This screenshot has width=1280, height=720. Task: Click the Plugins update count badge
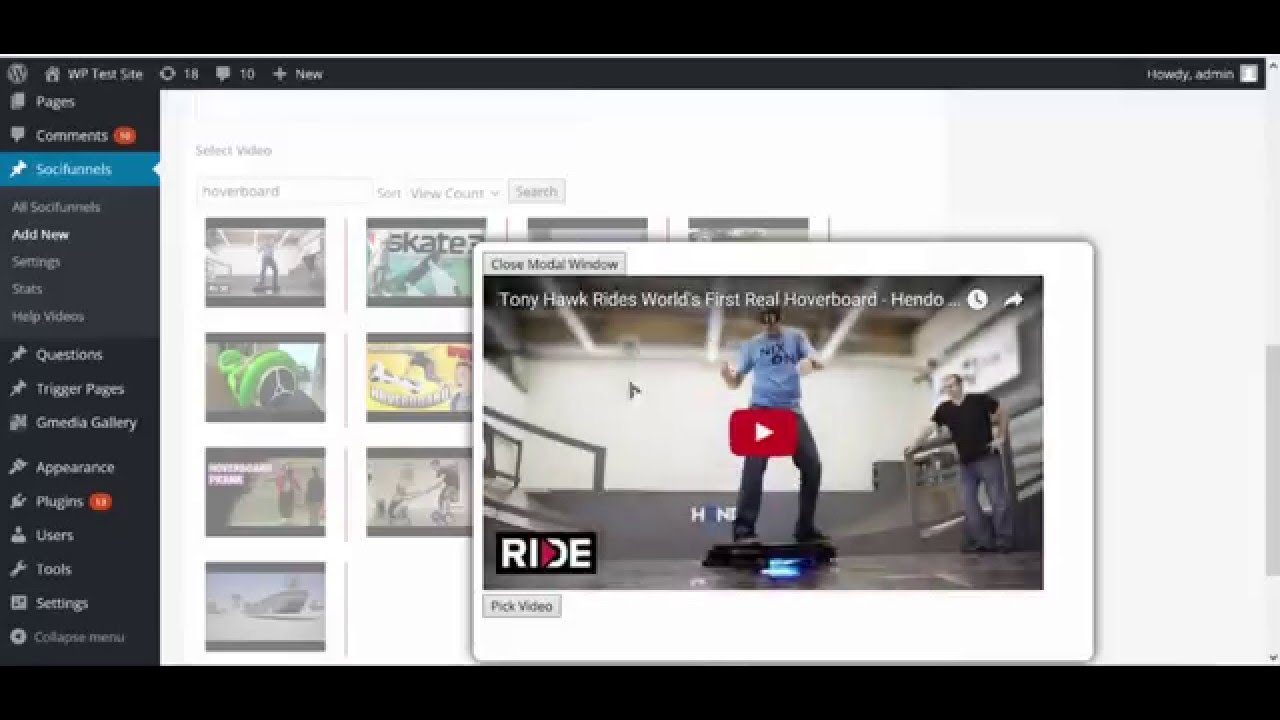point(100,501)
